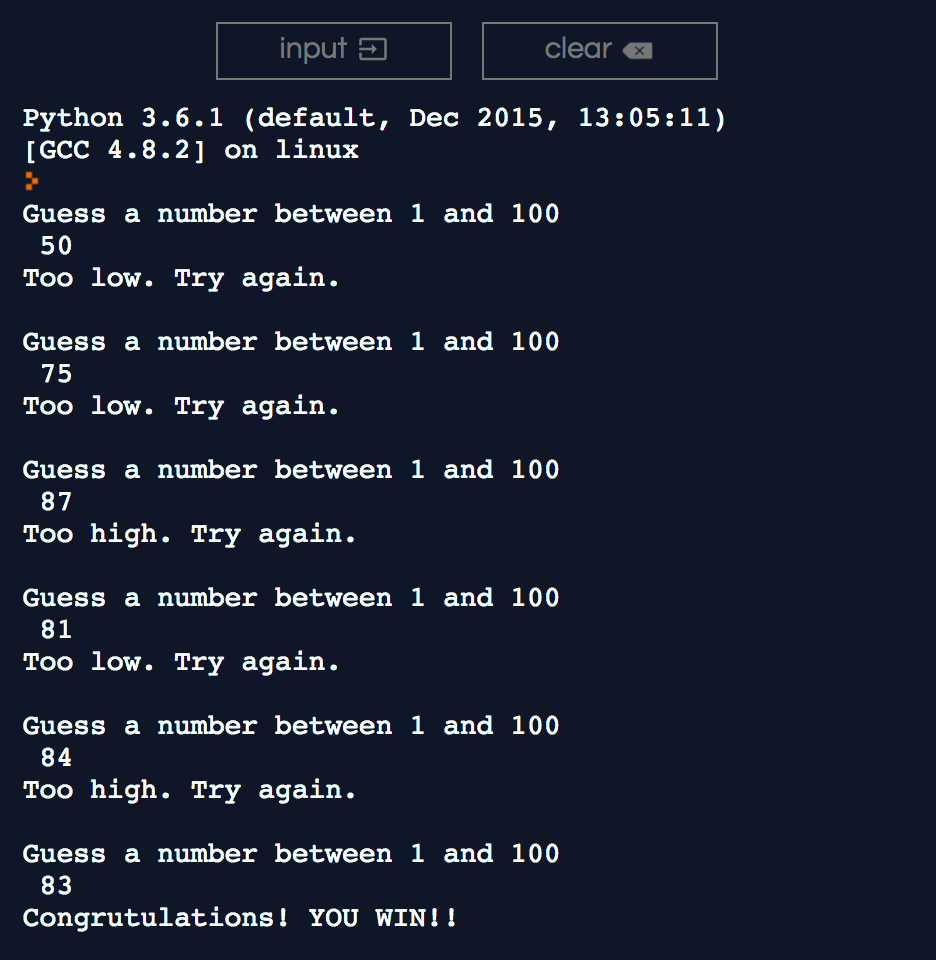Screen dimensions: 936x960
Task: Click the entered guess 84
Action: pyautogui.click(x=56, y=758)
